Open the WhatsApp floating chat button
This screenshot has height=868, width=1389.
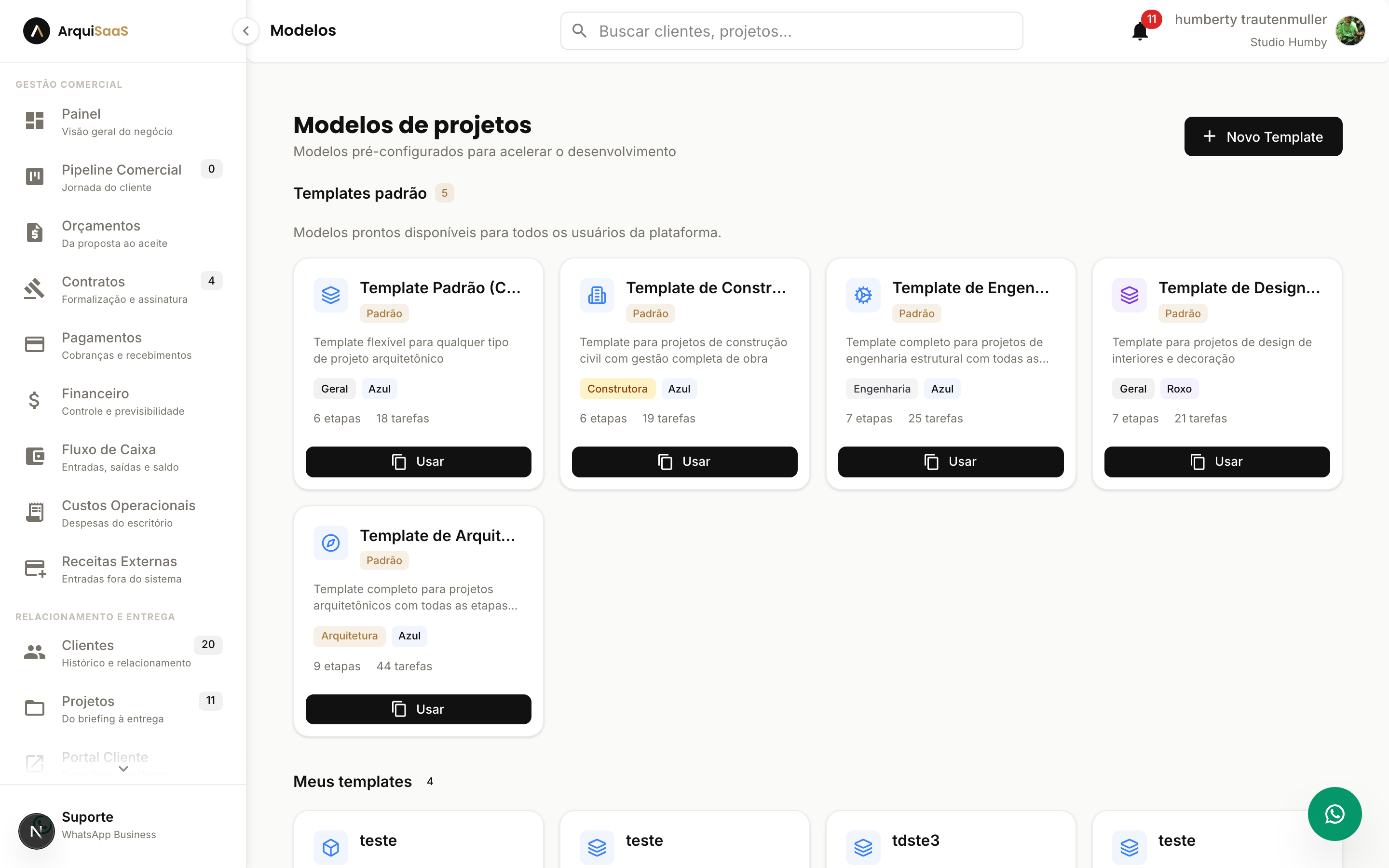[x=1335, y=814]
